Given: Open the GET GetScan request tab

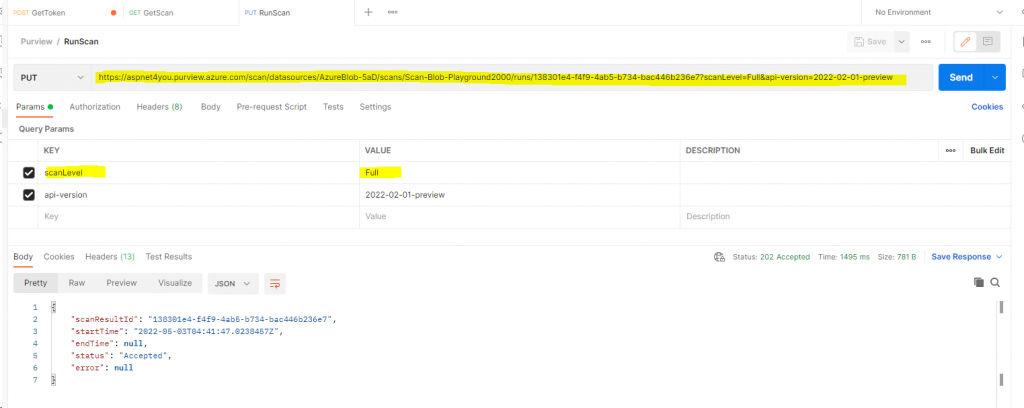Looking at the screenshot, I should tap(151, 12).
